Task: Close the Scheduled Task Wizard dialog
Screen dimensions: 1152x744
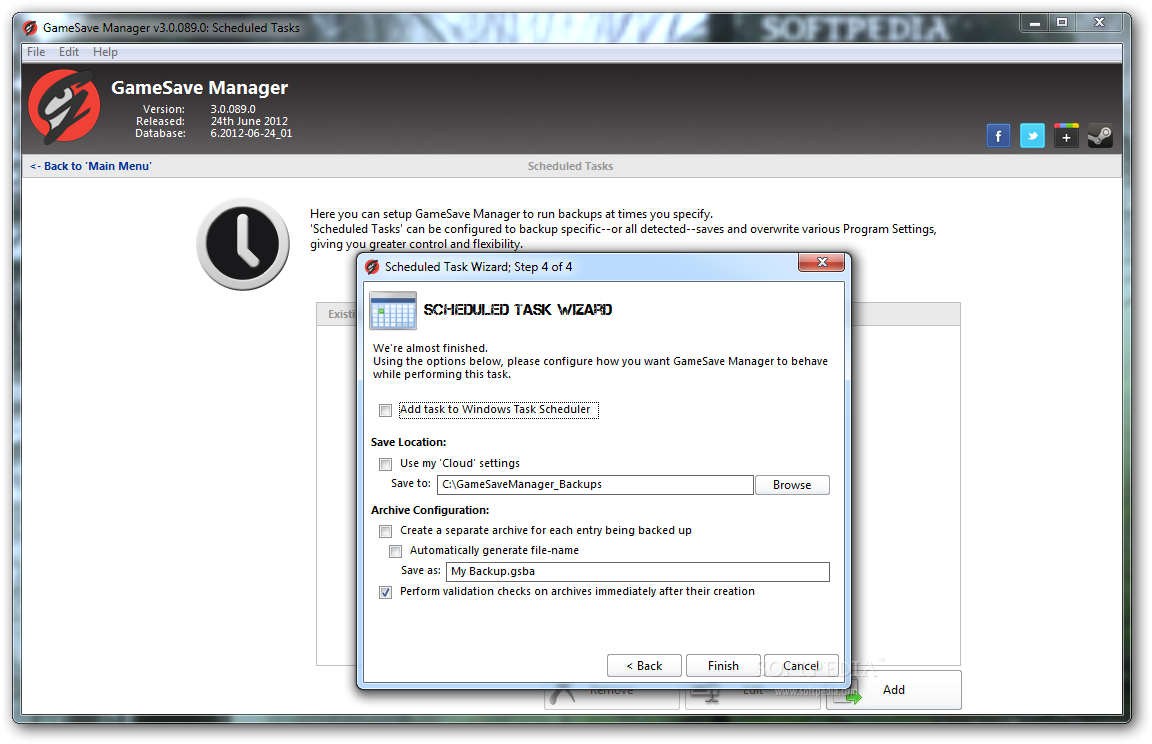Action: [822, 262]
